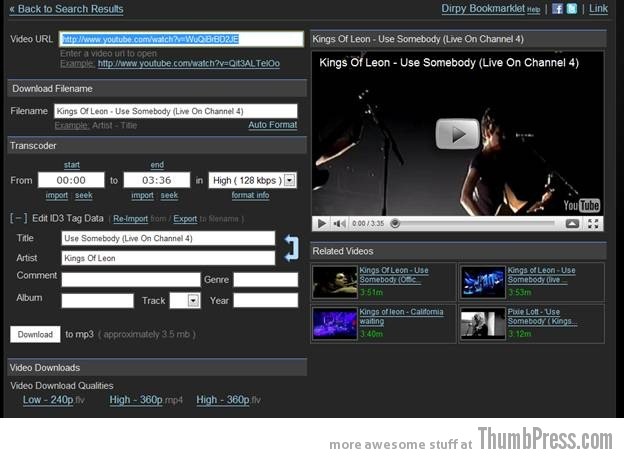Click the large play button overlay on video
The image size is (624, 458).
[457, 134]
